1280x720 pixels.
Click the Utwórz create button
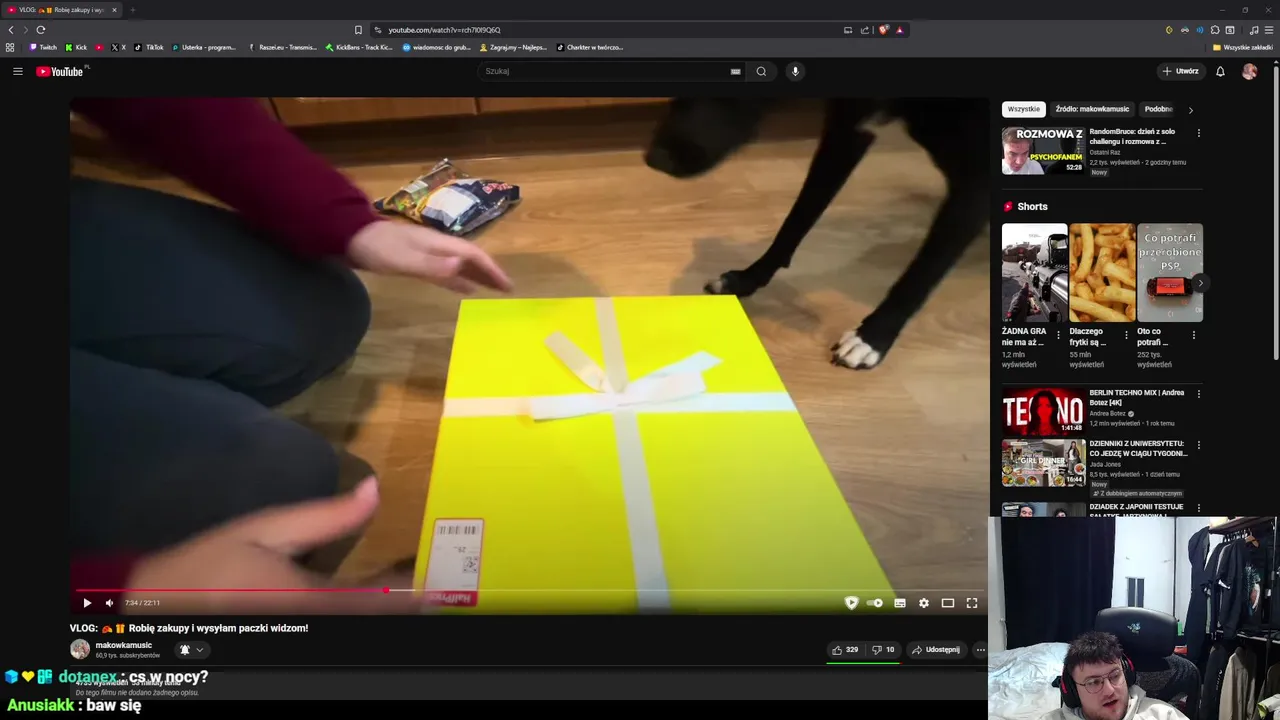coord(1179,71)
